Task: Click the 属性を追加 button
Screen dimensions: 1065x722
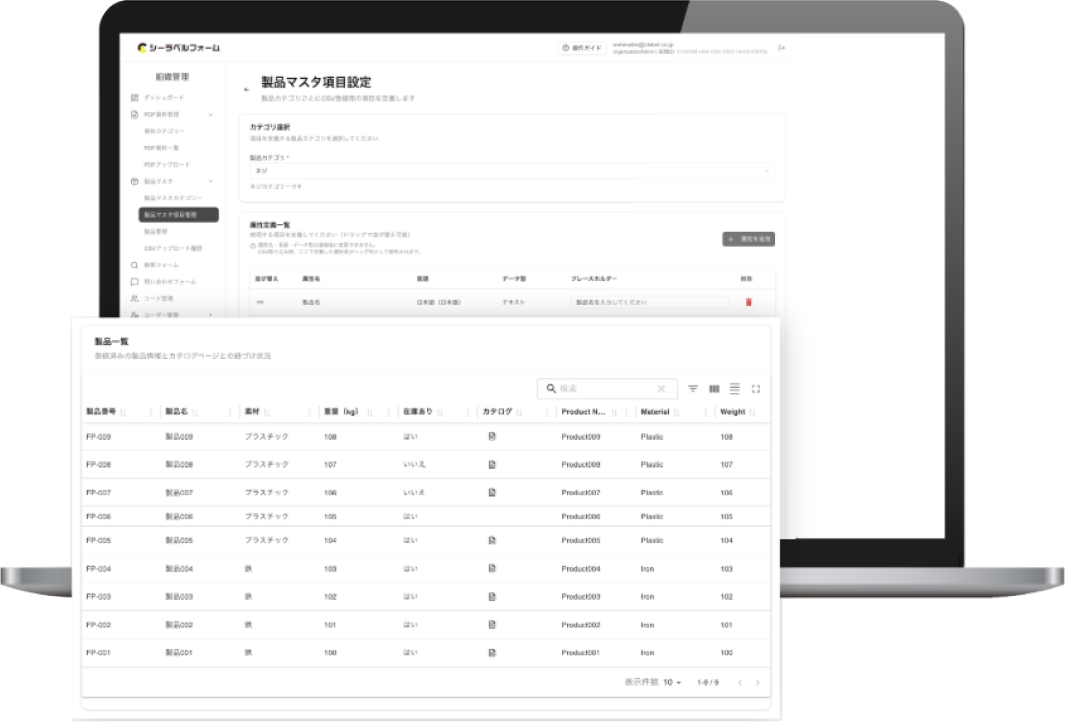Action: [748, 239]
